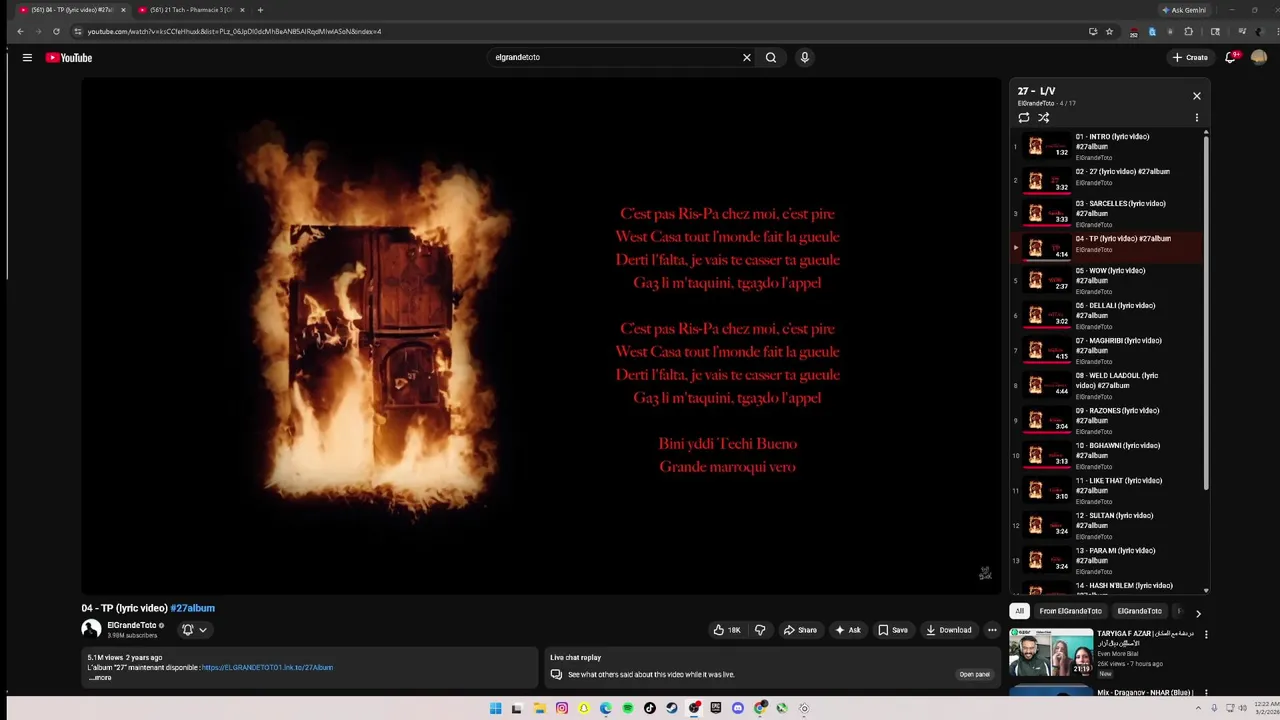Select 07 - MAGHRIBI in the playlist

coord(1108,351)
